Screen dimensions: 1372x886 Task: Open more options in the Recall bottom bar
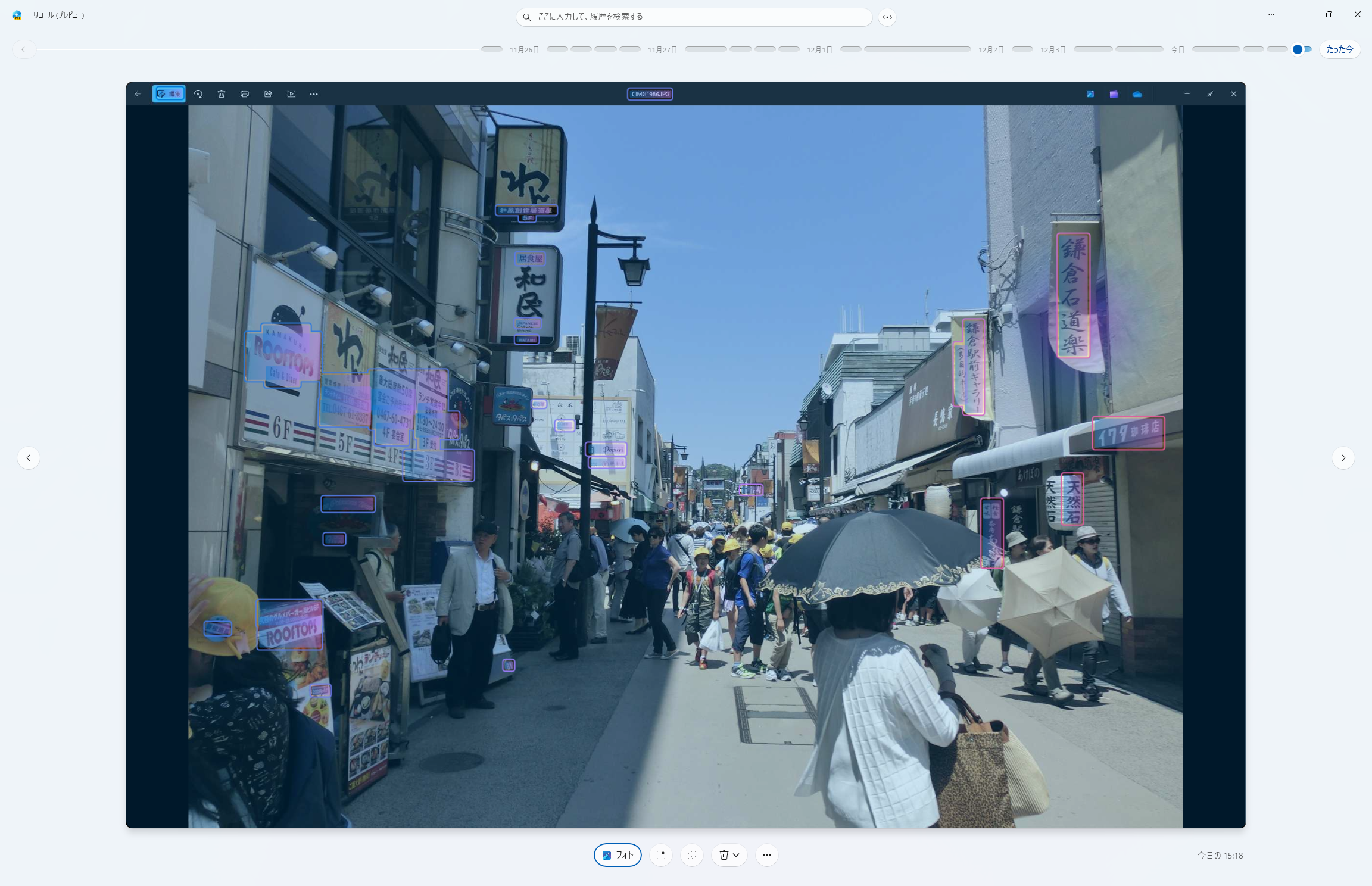pos(766,855)
